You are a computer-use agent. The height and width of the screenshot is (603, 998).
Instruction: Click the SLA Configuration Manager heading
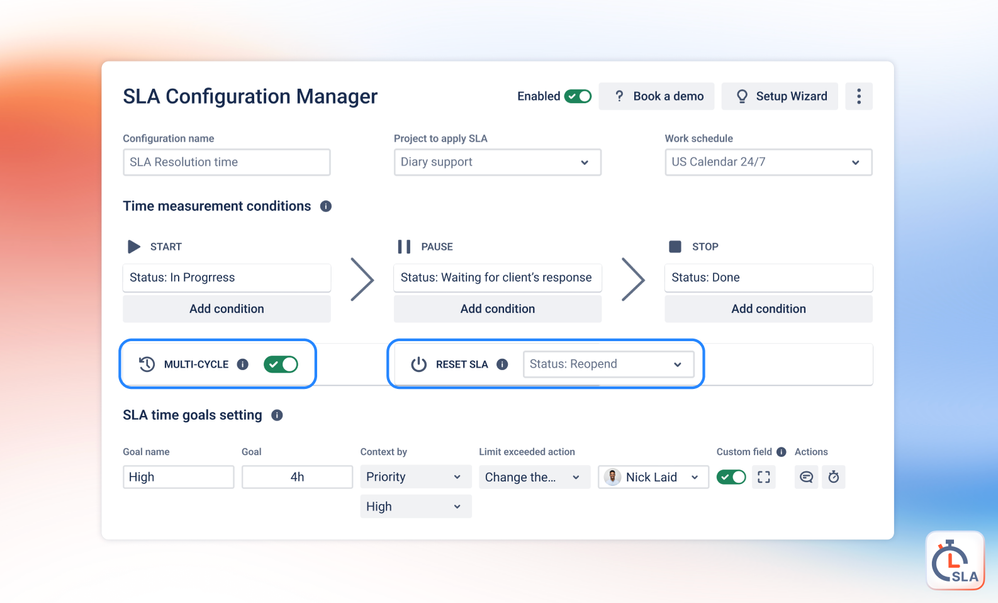[250, 96]
